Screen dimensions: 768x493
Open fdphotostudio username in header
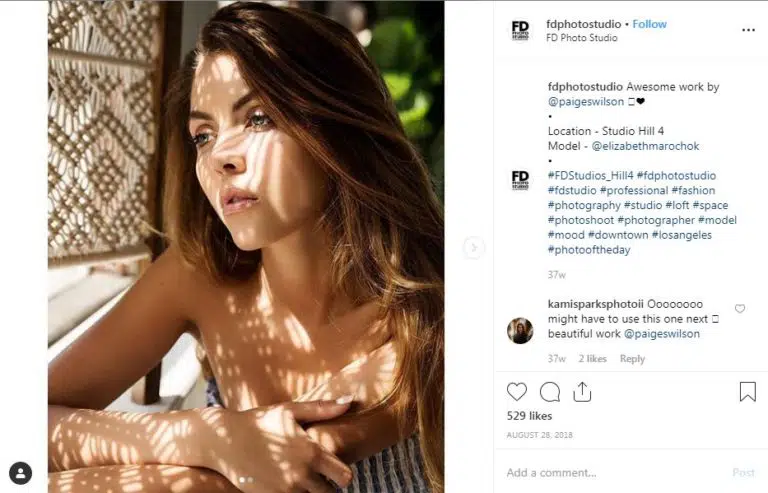[x=583, y=24]
